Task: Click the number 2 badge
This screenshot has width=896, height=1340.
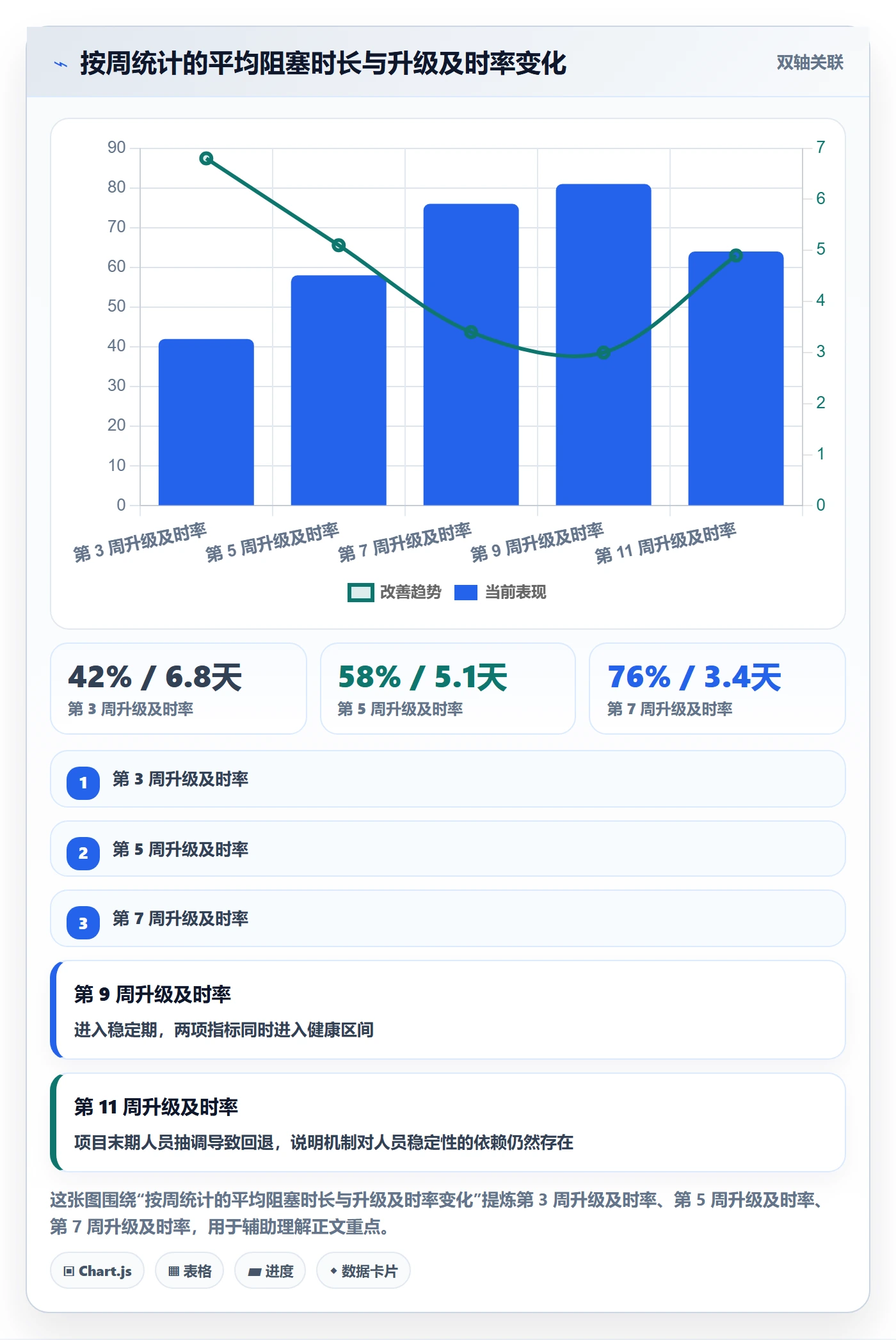Action: click(83, 853)
